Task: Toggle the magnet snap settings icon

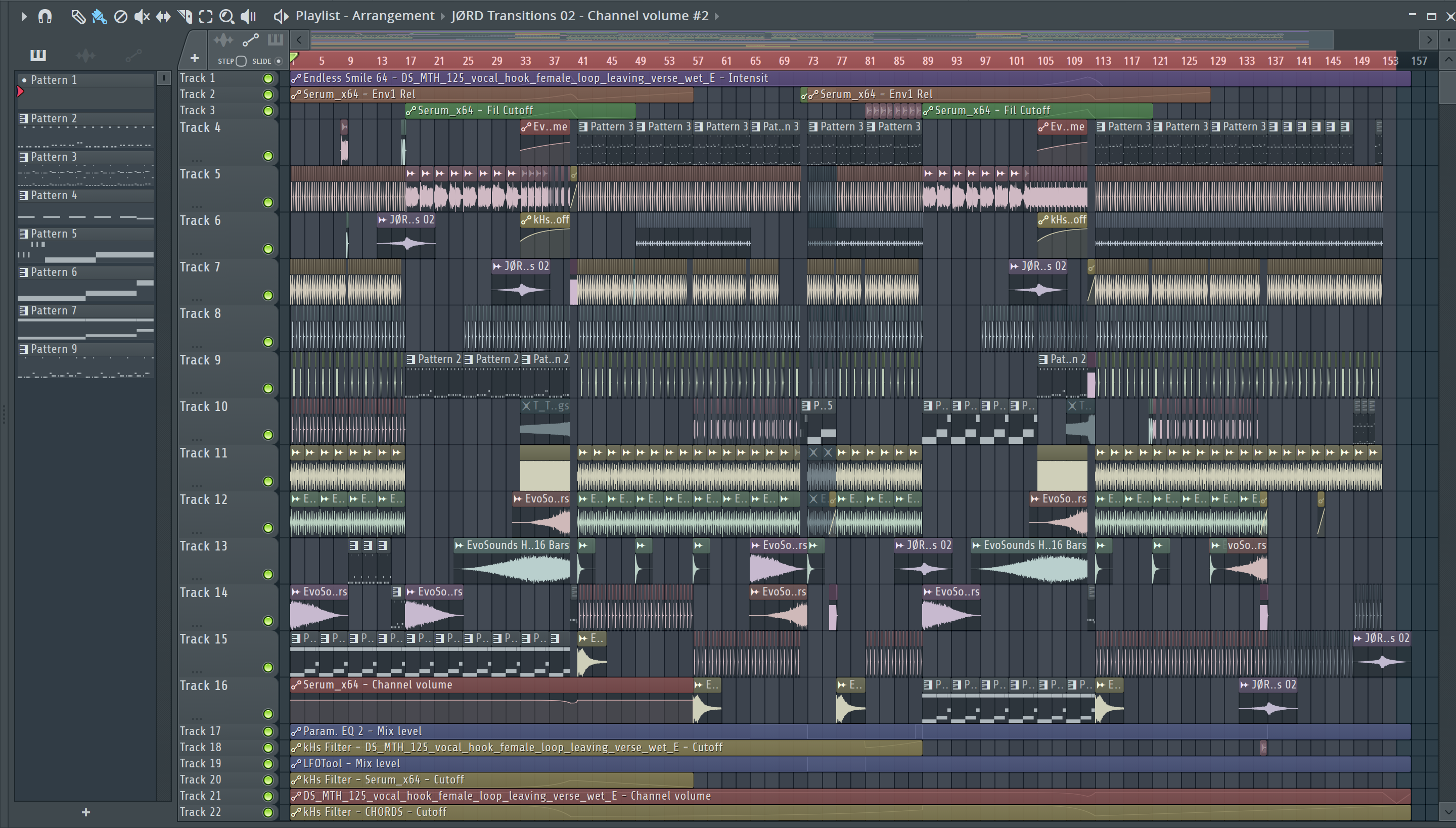Action: 45,17
